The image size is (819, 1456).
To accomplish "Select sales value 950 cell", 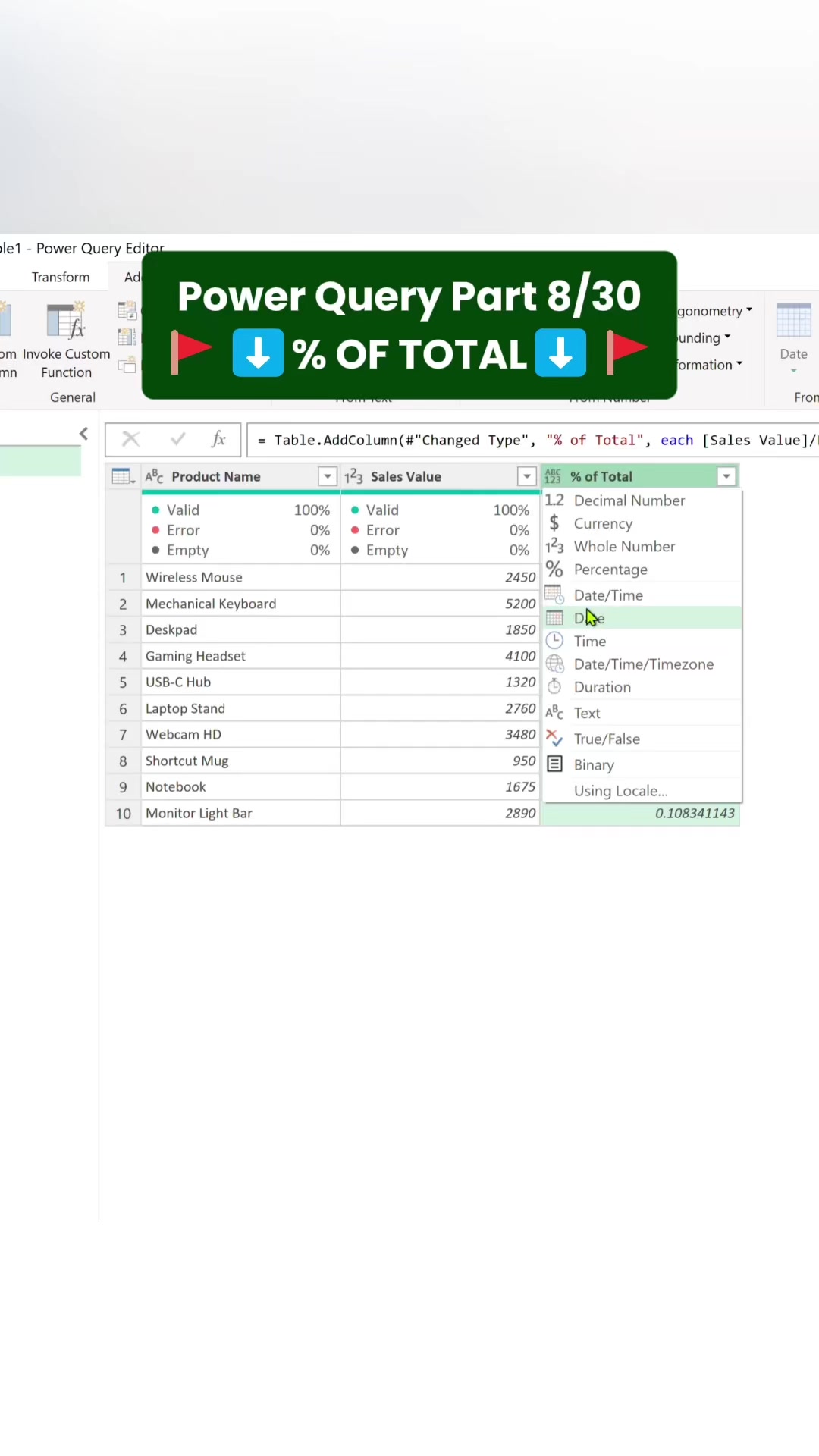I will [x=440, y=761].
